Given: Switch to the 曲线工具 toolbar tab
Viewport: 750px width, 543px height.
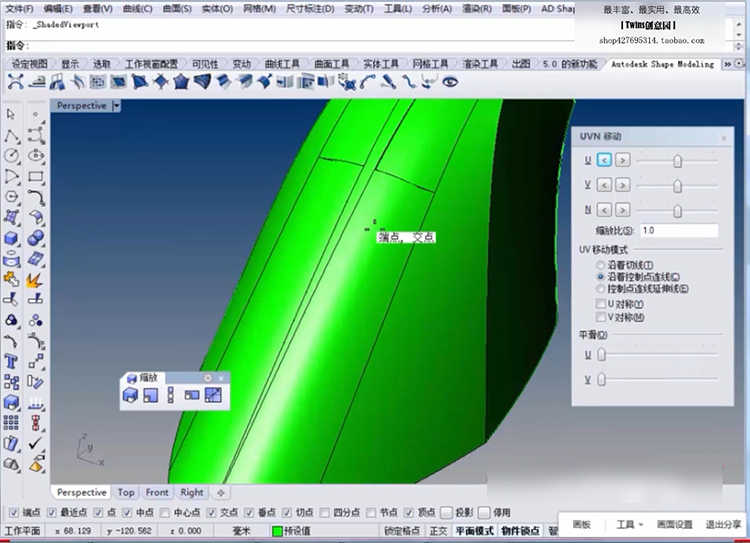Looking at the screenshot, I should pos(282,64).
